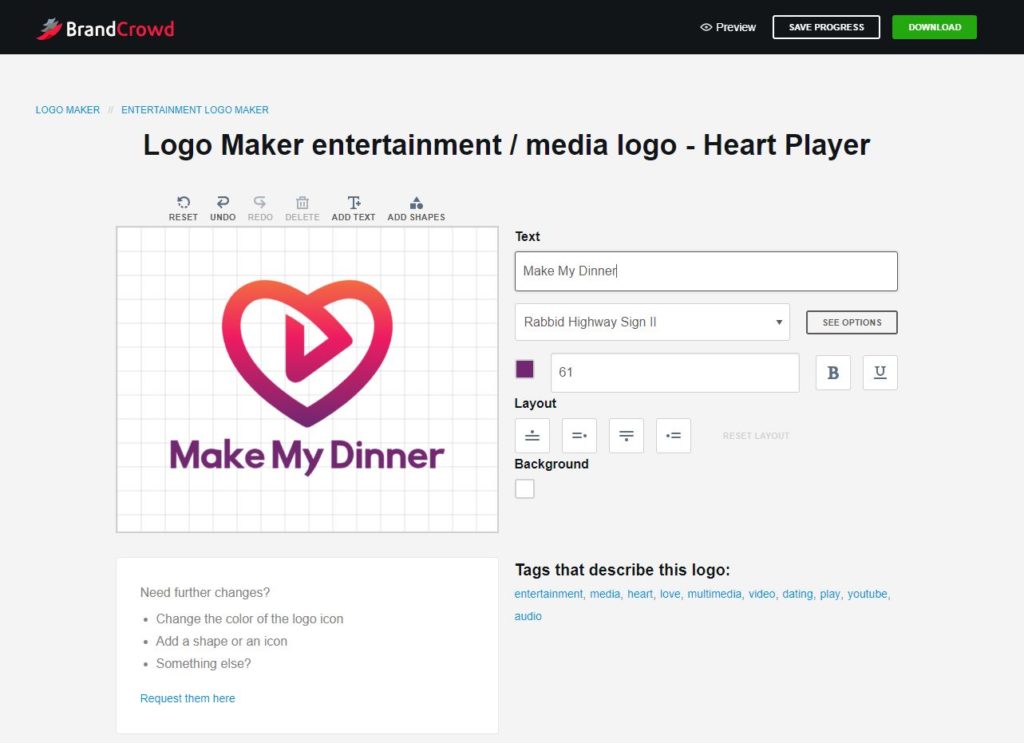Screen dimensions: 1024x743
Task: Open the white Background color swatch
Action: (524, 488)
